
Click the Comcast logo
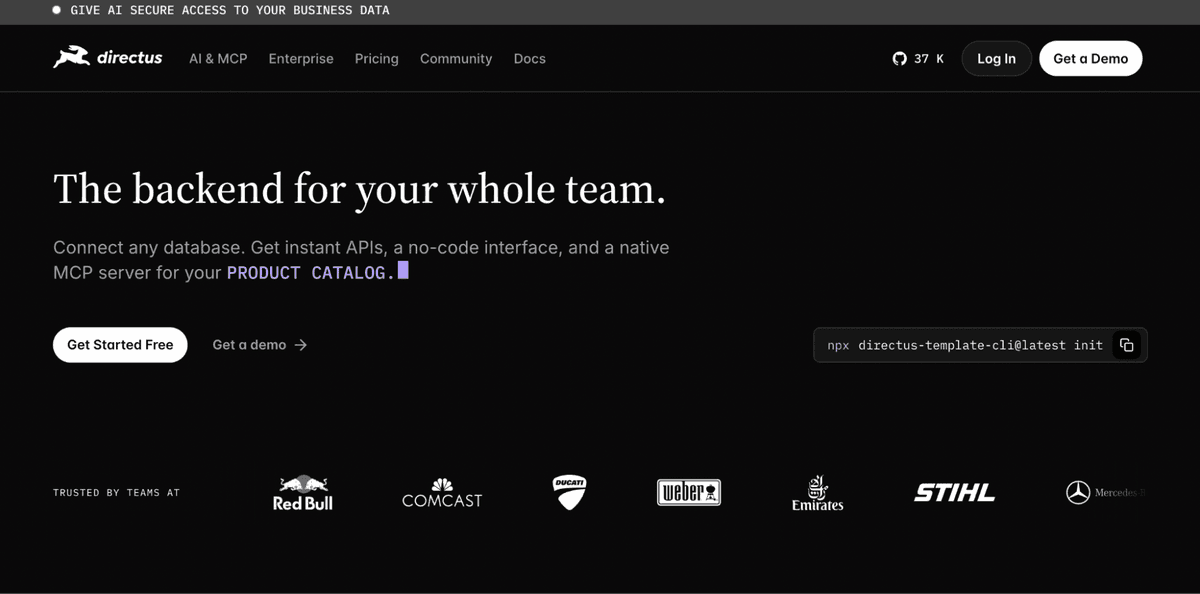tap(442, 493)
